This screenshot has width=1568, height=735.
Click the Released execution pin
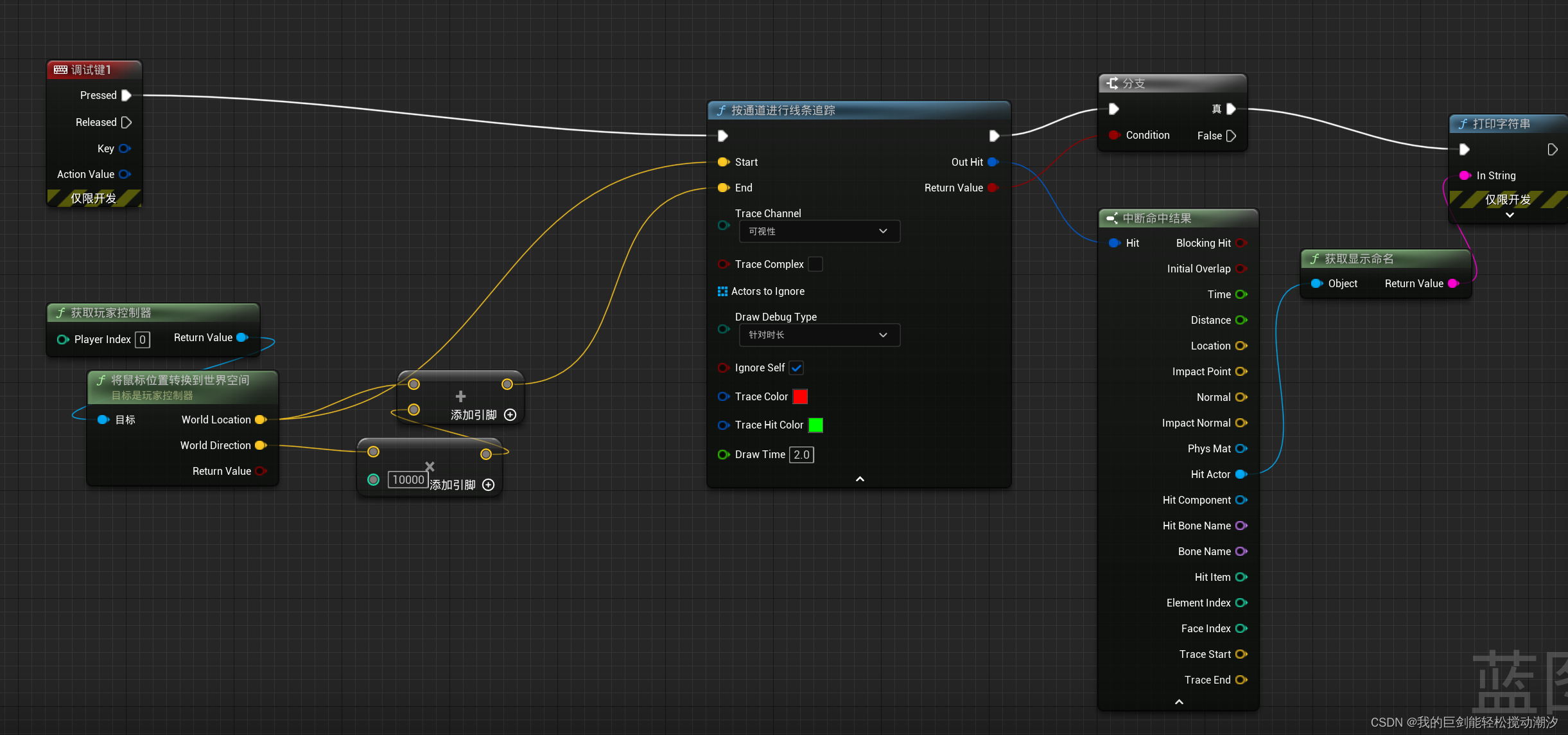click(x=126, y=122)
